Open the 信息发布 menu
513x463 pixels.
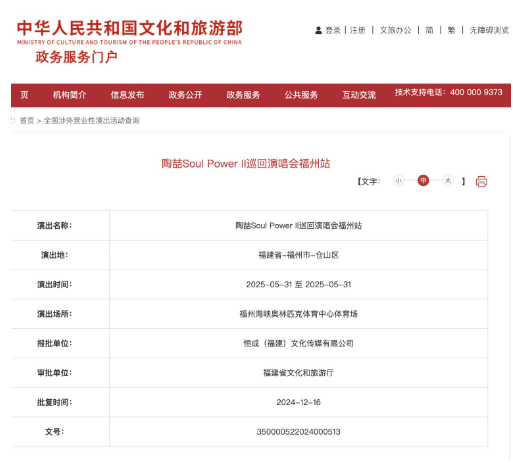tap(127, 95)
